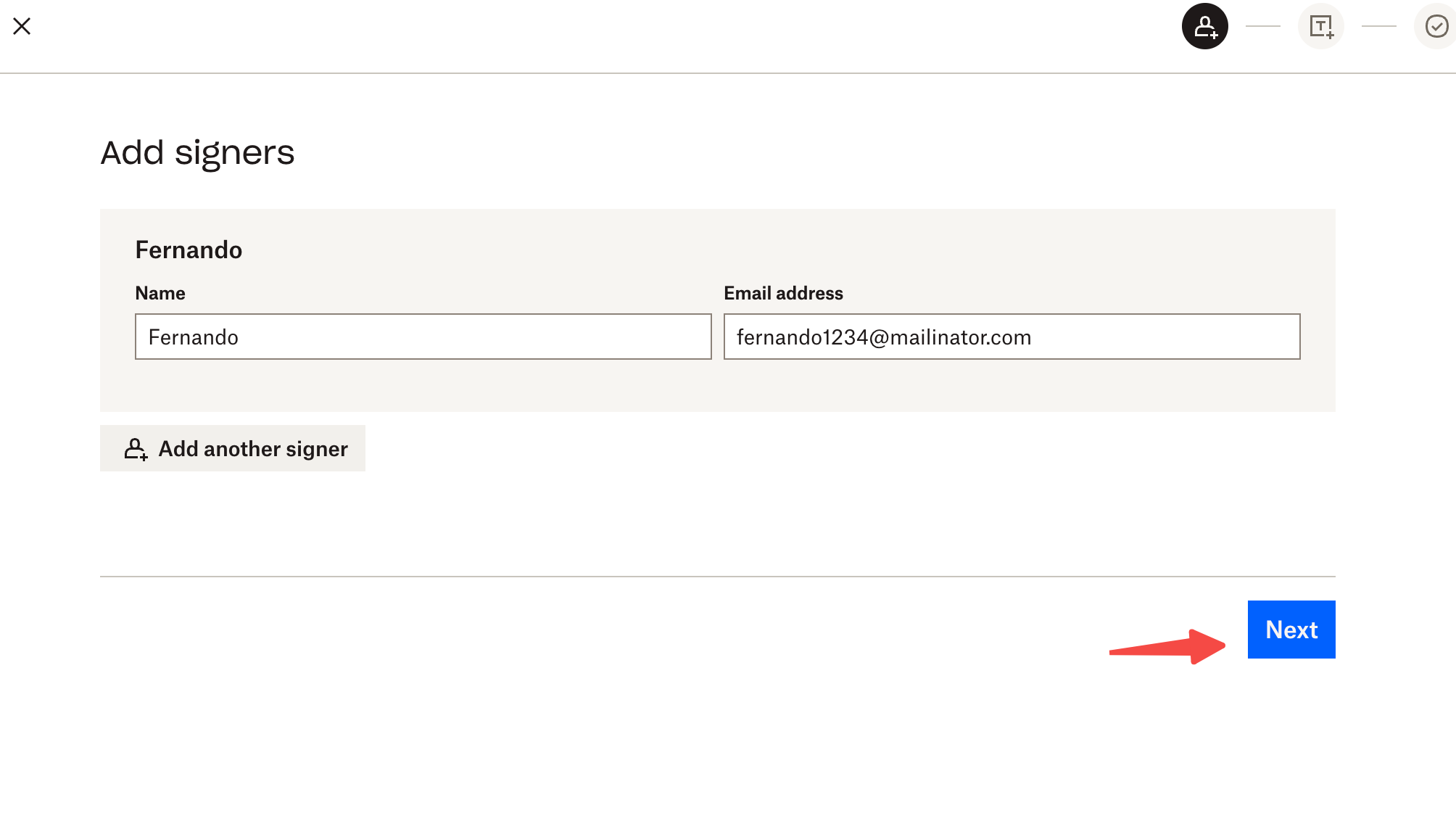Click into the Email address field
The height and width of the screenshot is (821, 1456).
pyautogui.click(x=1012, y=337)
